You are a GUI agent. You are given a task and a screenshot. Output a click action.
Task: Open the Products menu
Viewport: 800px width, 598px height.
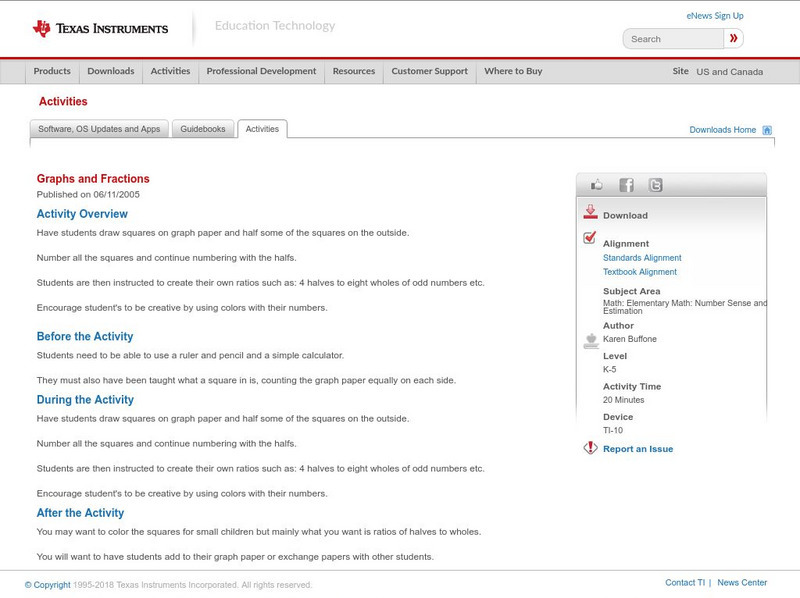pyautogui.click(x=52, y=71)
